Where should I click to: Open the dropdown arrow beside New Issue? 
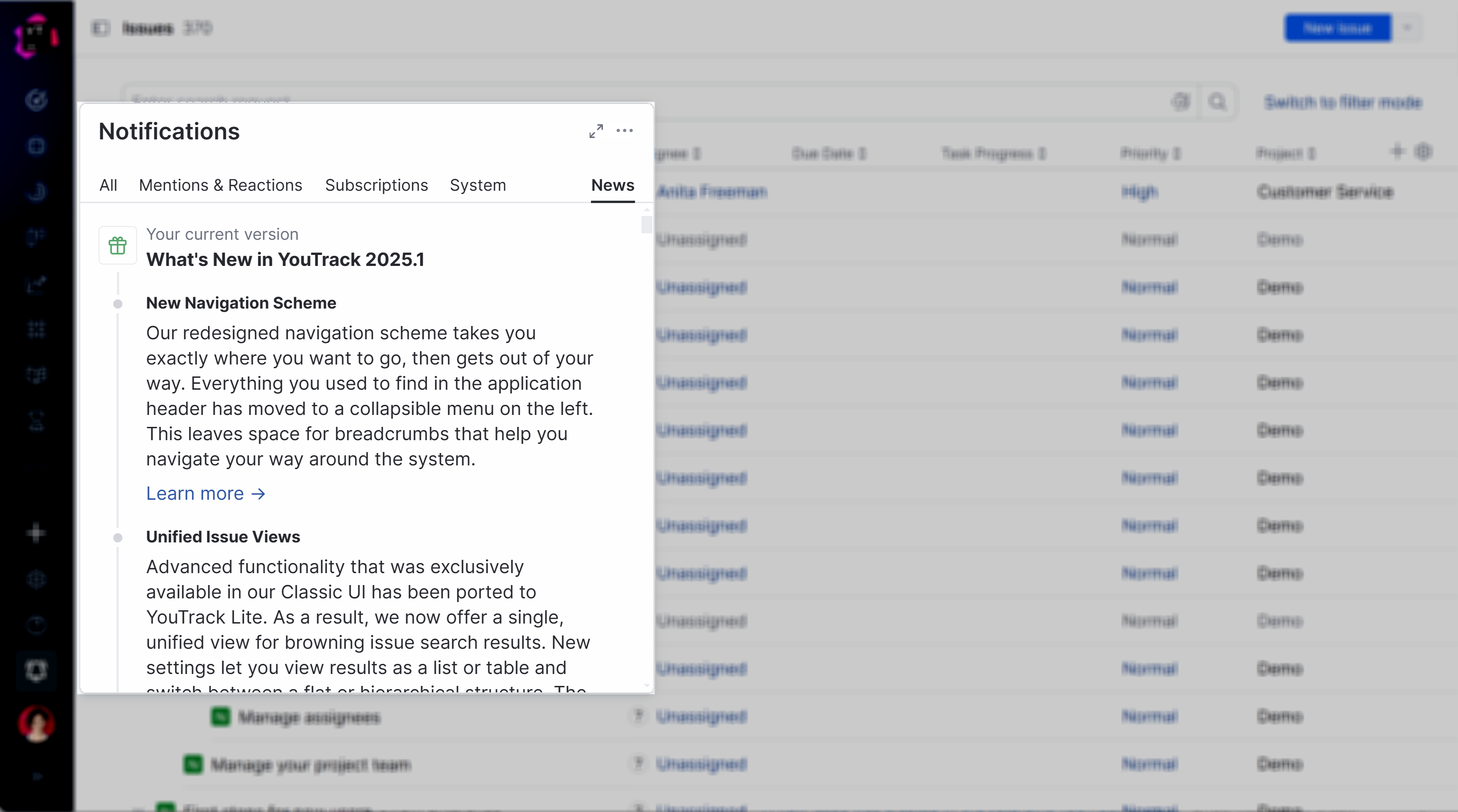click(1408, 28)
